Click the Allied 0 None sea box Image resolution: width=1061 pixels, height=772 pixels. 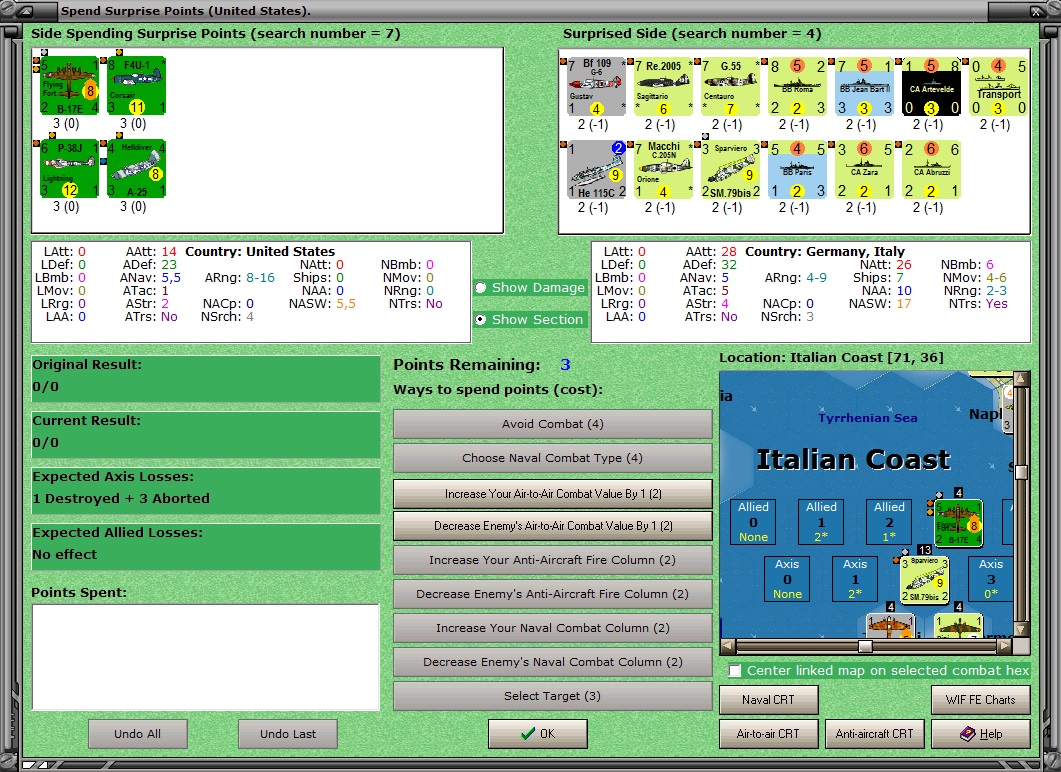(753, 522)
